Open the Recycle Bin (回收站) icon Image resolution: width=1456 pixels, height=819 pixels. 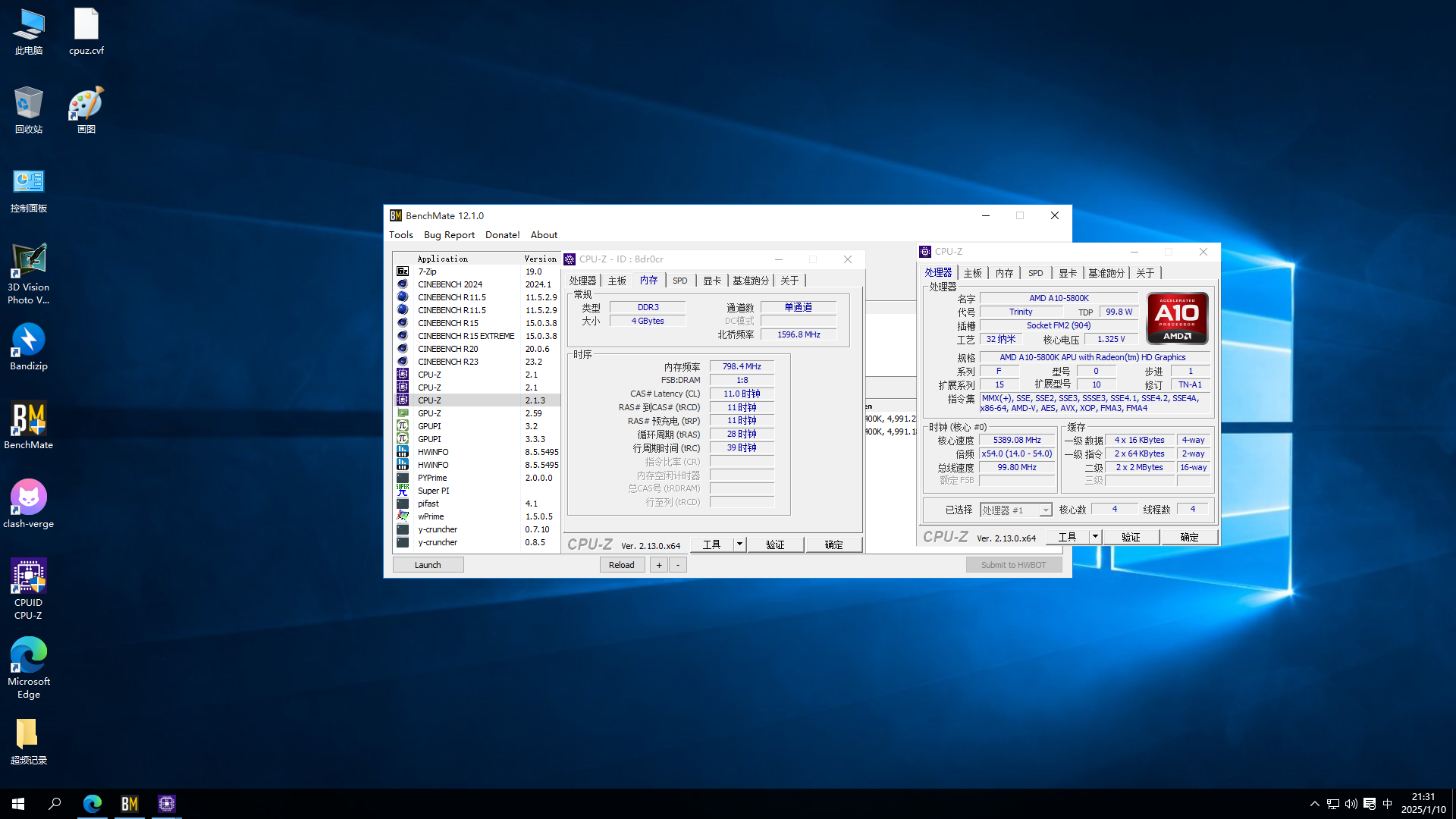(x=29, y=111)
